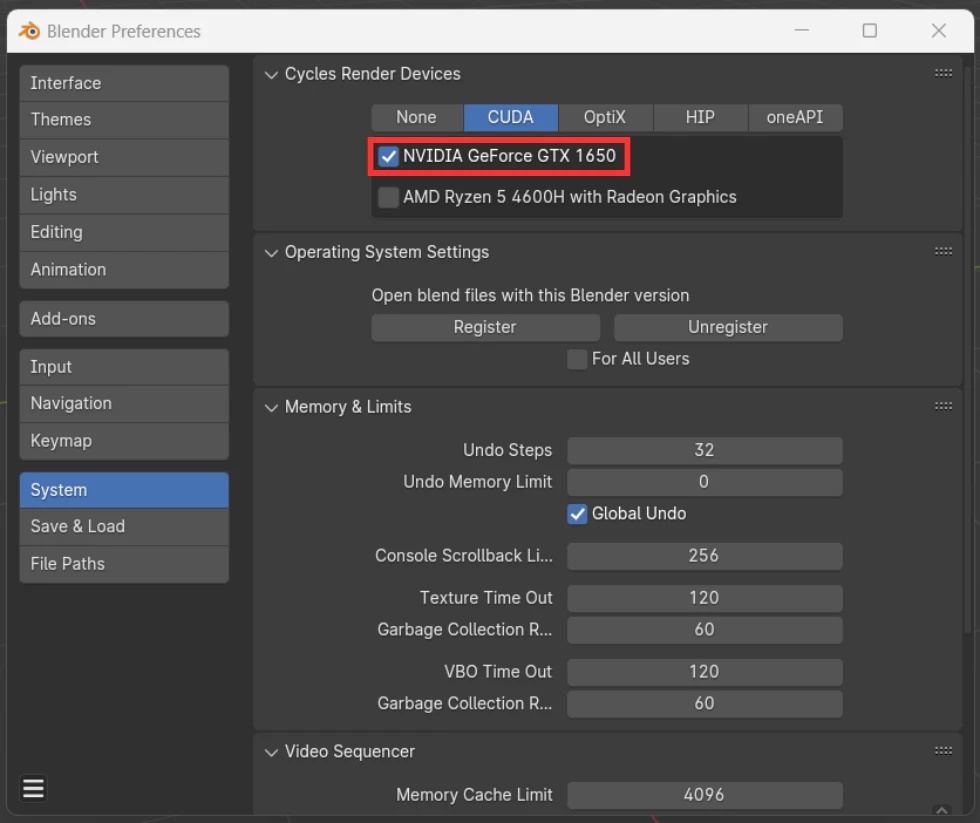
Task: Click the Console Scrollback Lines field
Action: [x=704, y=556]
